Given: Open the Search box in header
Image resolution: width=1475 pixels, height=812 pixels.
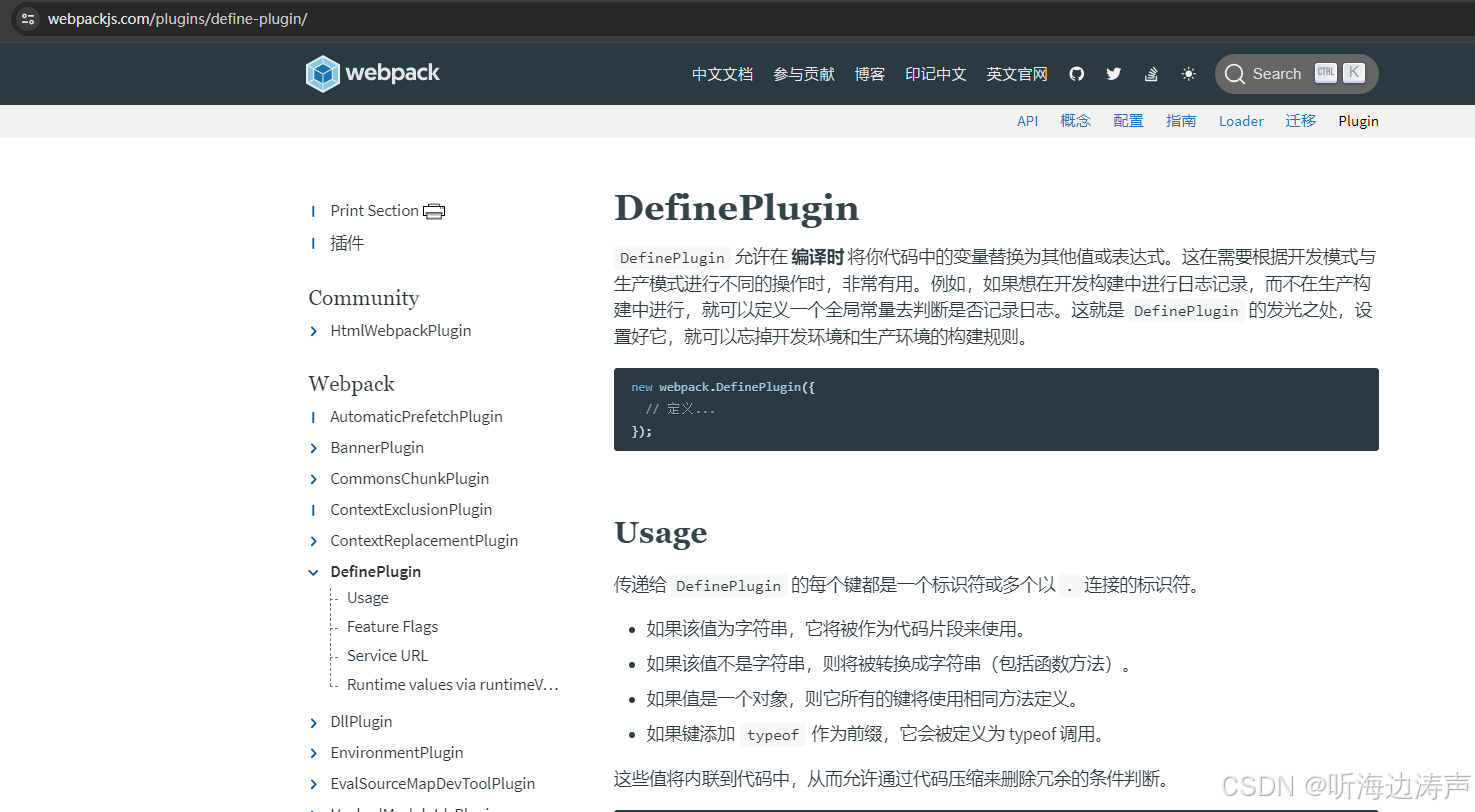Looking at the screenshot, I should [x=1297, y=74].
